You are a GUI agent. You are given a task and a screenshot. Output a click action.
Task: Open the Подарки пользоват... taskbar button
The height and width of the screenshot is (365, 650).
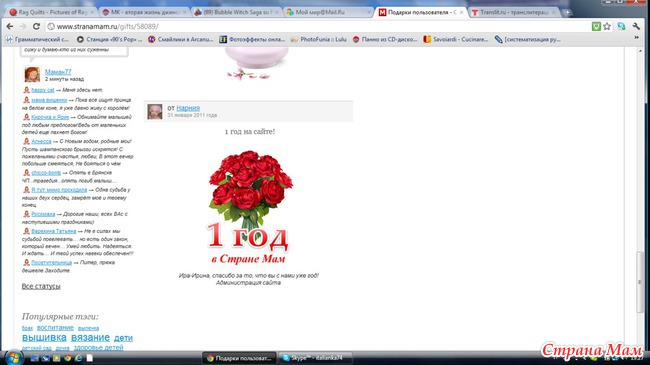[239, 358]
